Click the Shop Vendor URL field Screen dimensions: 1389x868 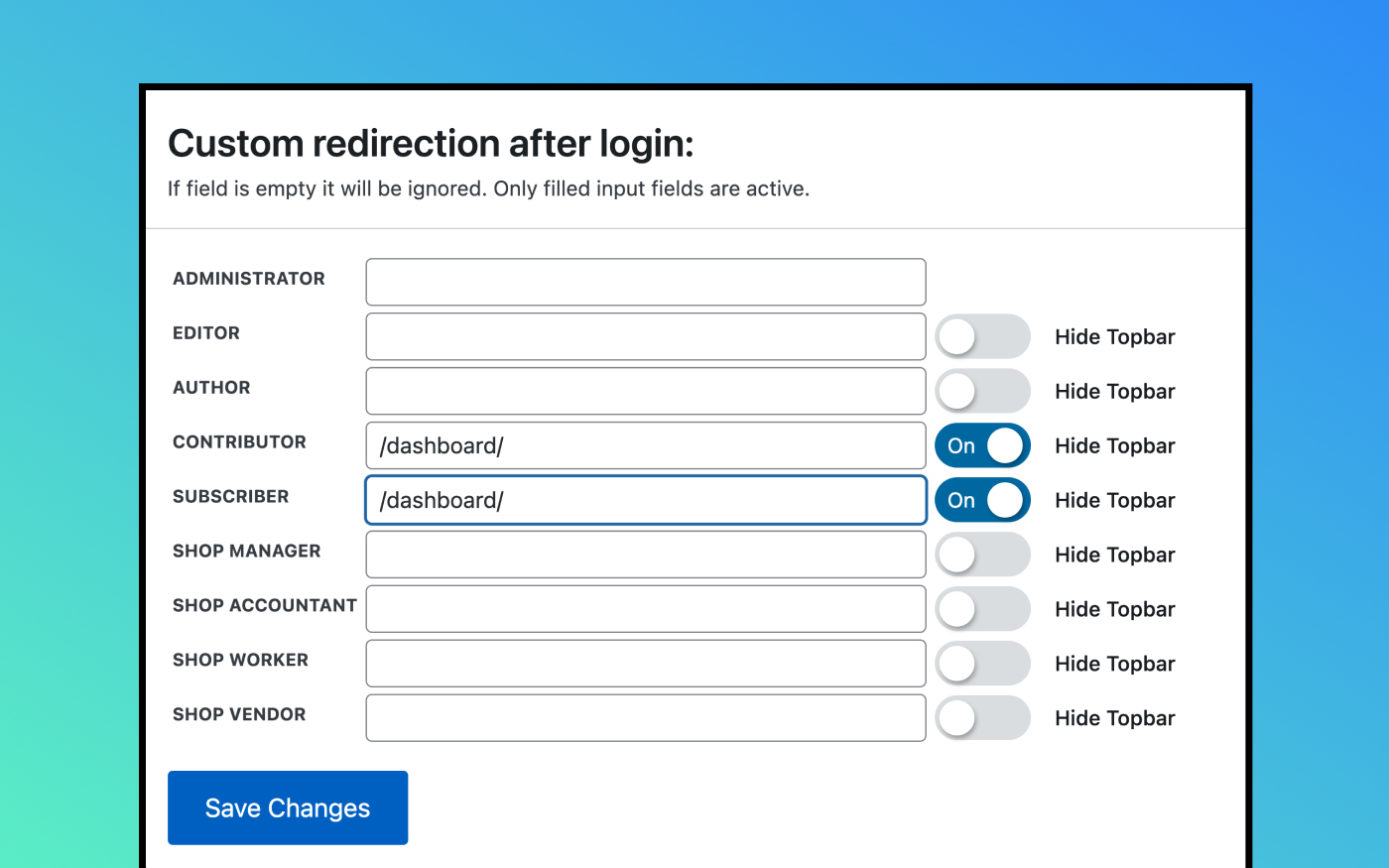pos(645,717)
